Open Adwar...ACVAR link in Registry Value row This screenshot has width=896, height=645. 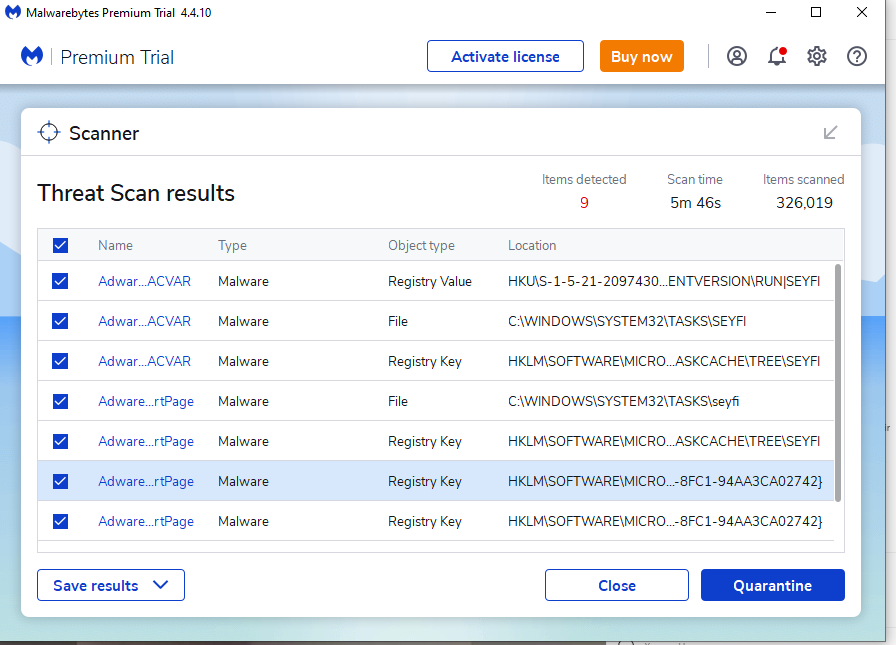(x=145, y=281)
